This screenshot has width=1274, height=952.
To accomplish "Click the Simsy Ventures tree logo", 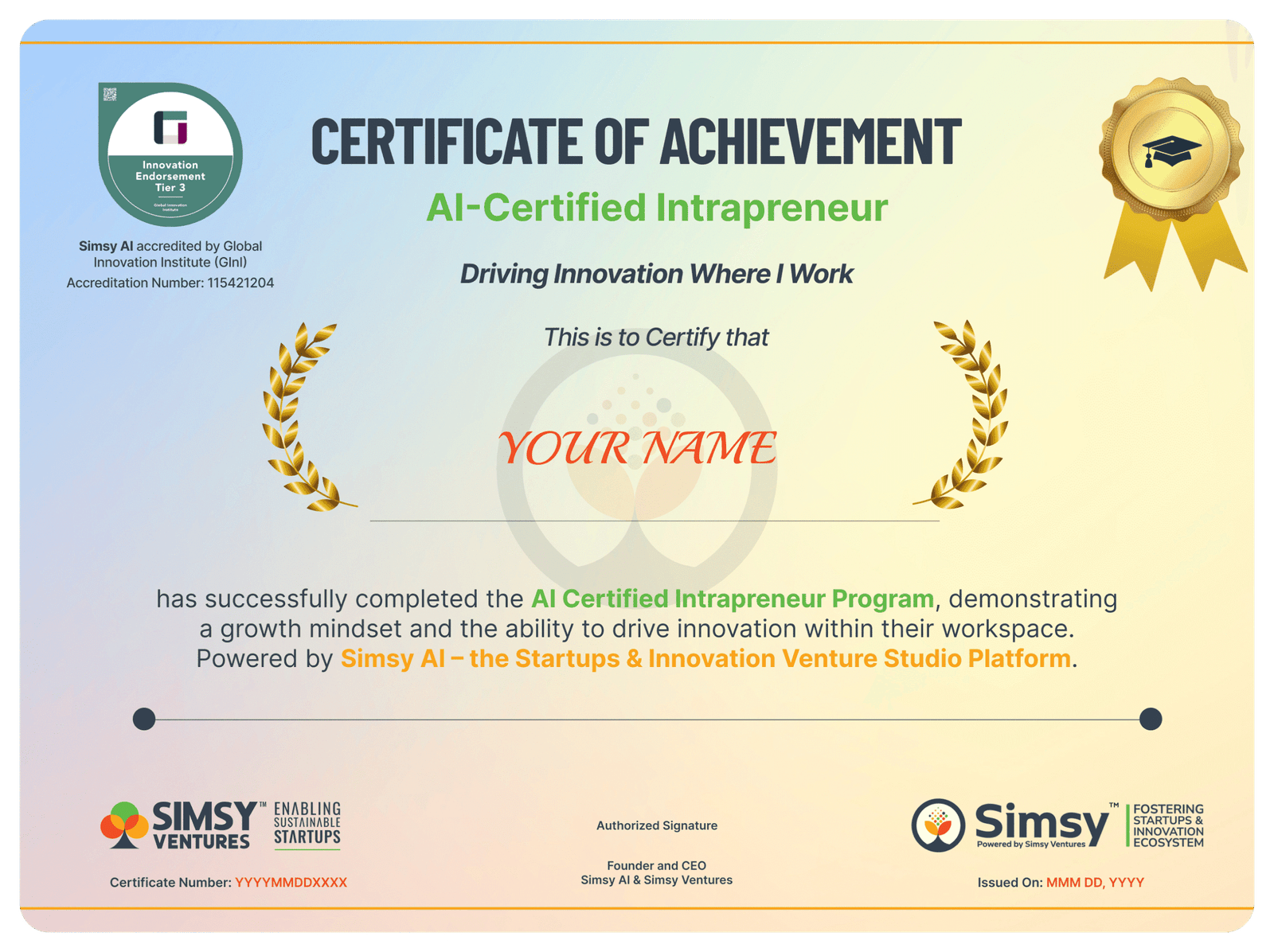I will tap(124, 825).
